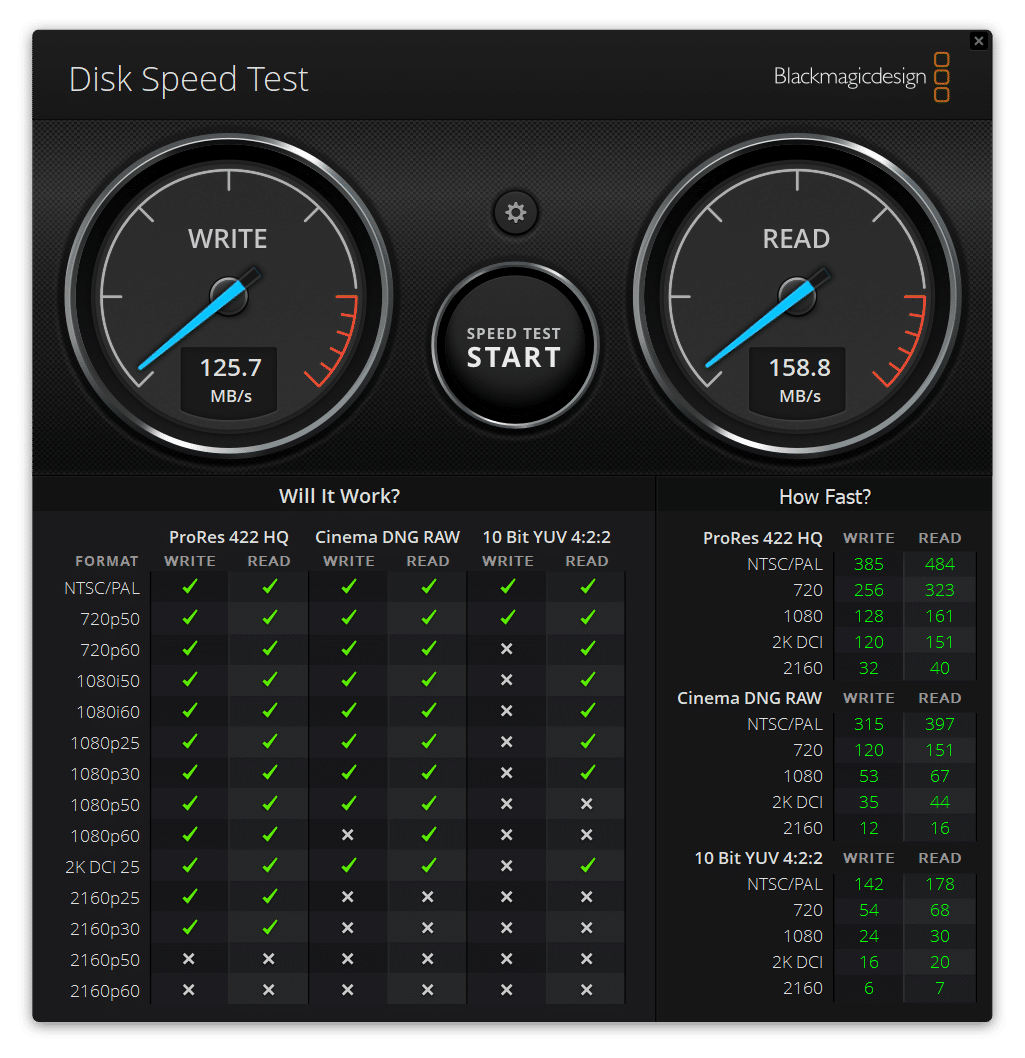The height and width of the screenshot is (1058, 1025).
Task: Click ProRes 2160 write value 32
Action: pos(868,668)
